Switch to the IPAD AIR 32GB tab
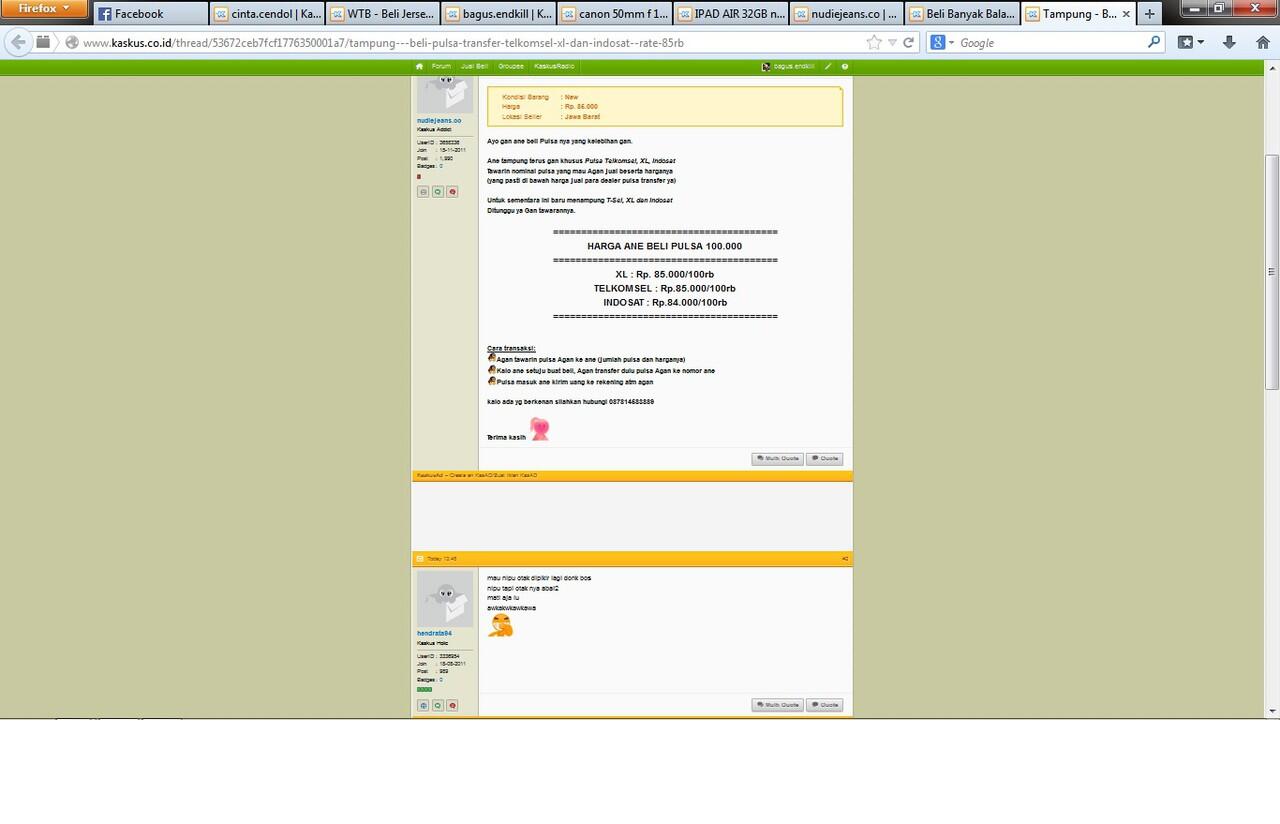The height and width of the screenshot is (824, 1280). 731,14
